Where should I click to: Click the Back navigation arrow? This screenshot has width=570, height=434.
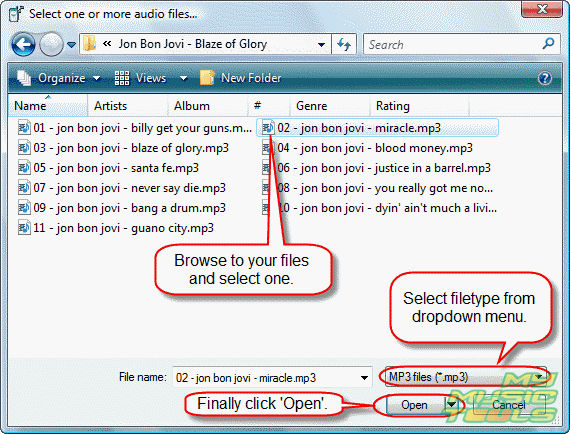pyautogui.click(x=23, y=44)
